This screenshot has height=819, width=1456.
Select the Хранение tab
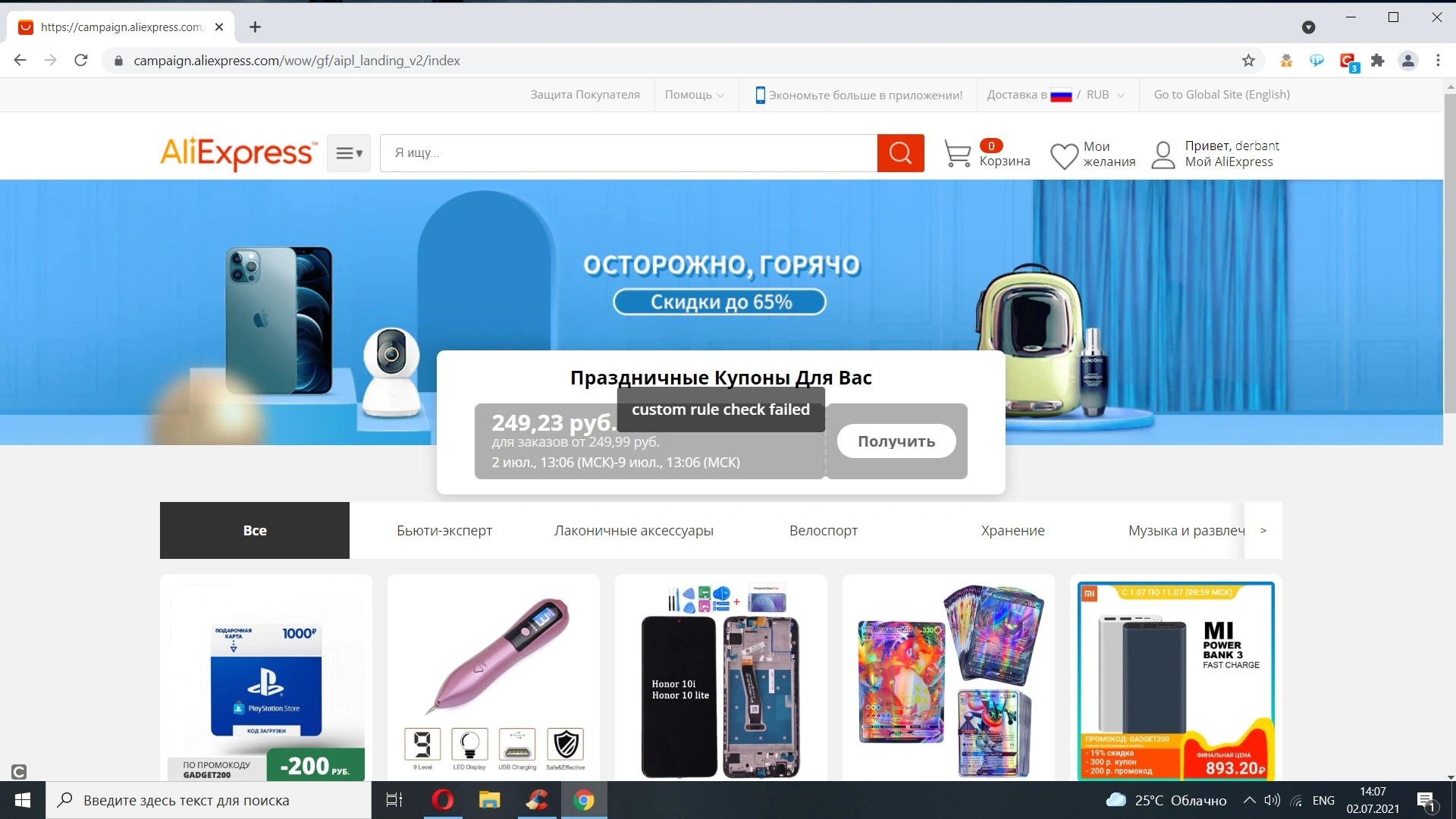(x=1013, y=530)
